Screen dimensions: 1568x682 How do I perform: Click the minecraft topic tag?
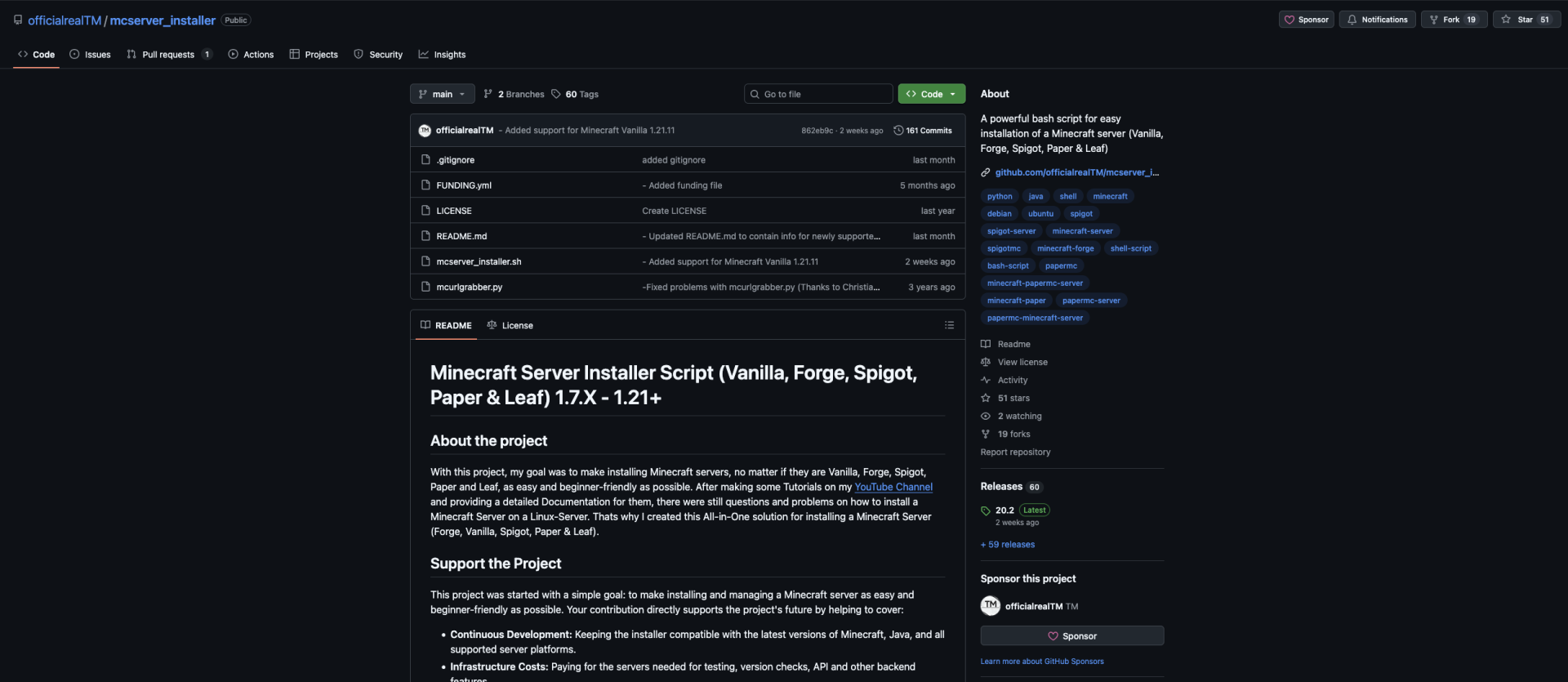(x=1110, y=197)
